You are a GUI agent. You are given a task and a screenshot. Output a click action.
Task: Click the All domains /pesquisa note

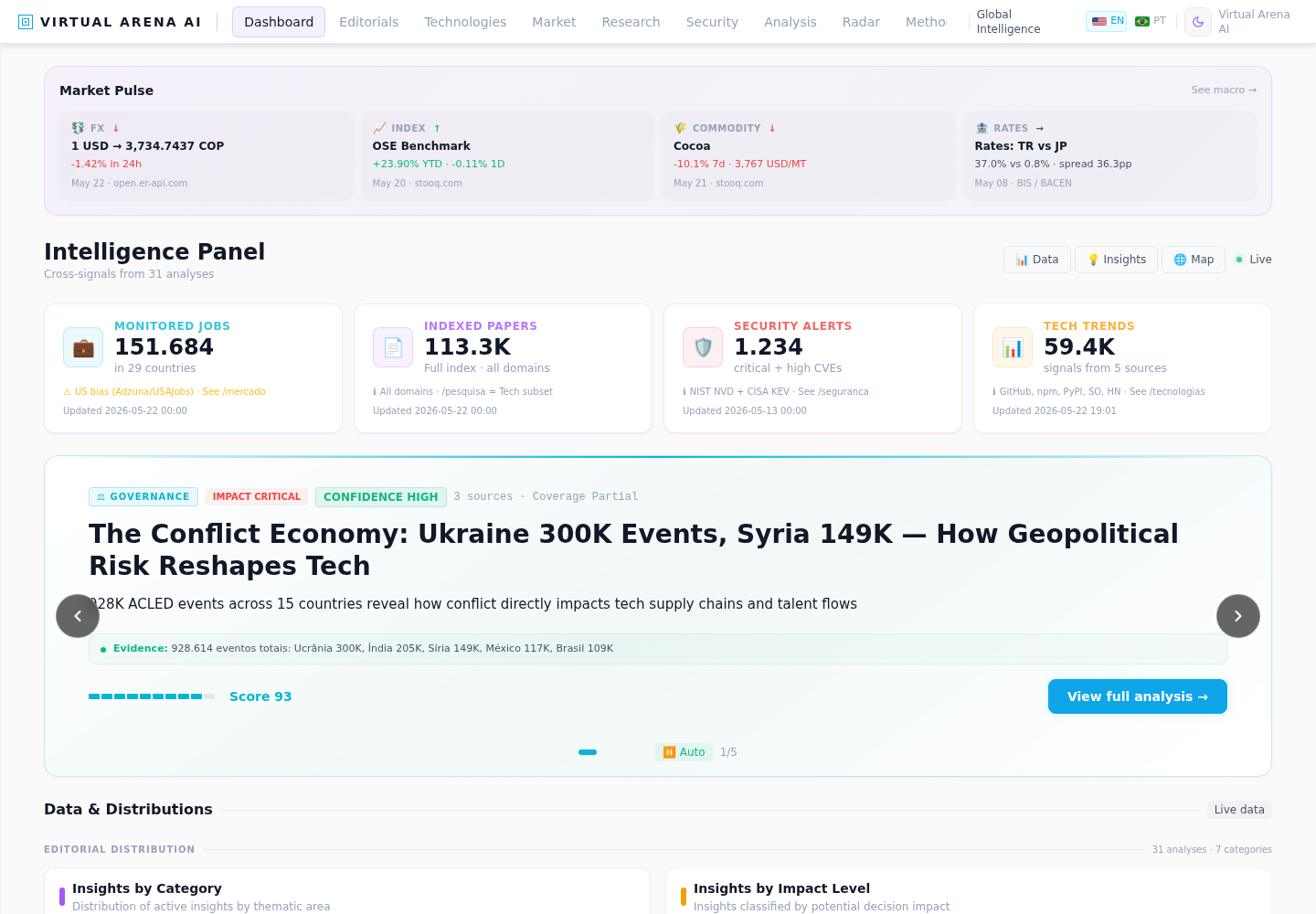point(462,391)
